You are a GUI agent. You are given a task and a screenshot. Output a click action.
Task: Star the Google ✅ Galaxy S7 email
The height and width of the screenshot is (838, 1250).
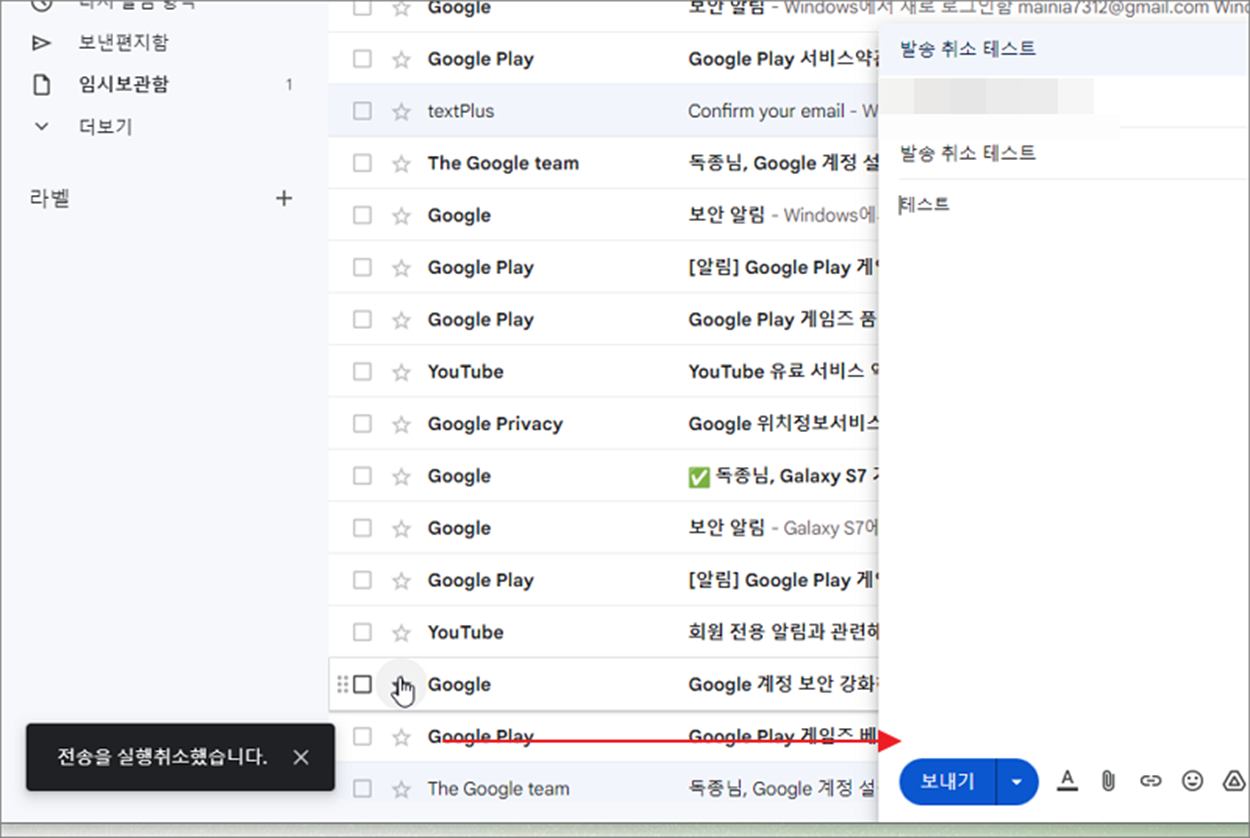(401, 476)
